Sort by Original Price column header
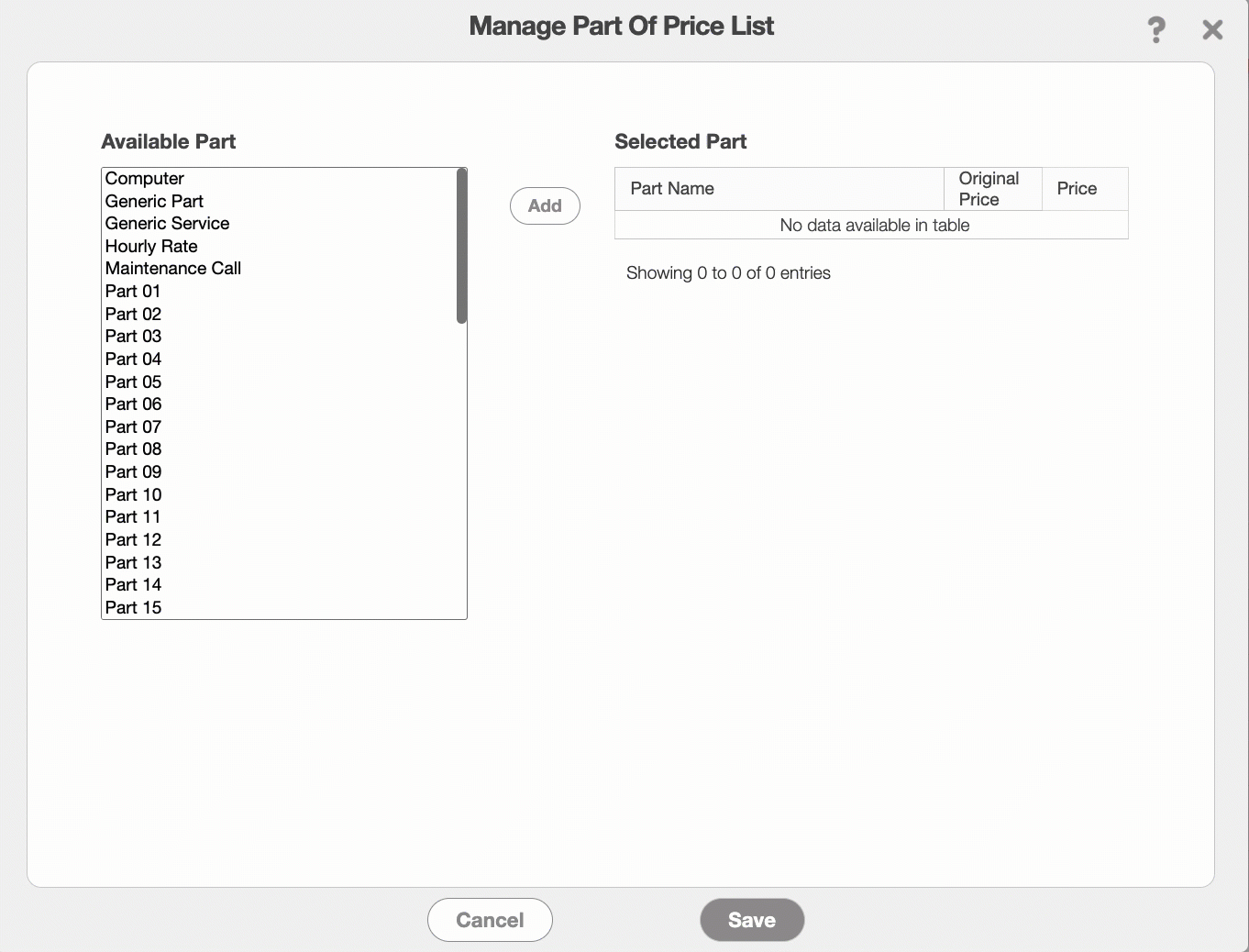The width and height of the screenshot is (1249, 952). 989,189
